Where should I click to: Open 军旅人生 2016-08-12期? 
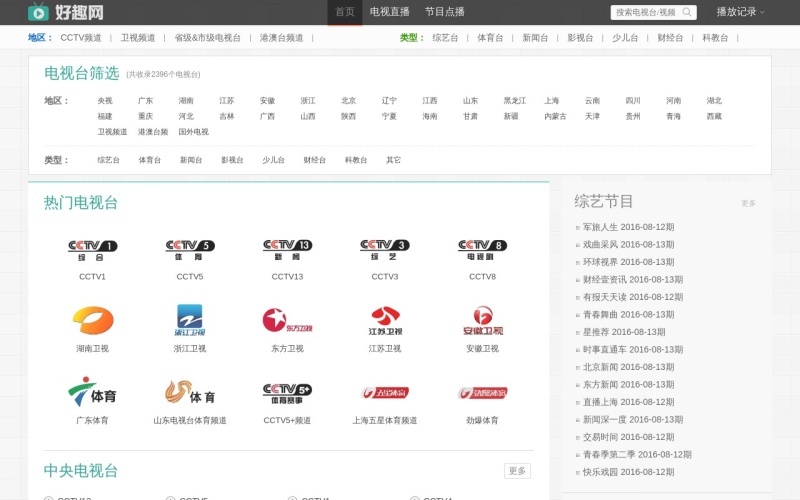click(x=629, y=227)
